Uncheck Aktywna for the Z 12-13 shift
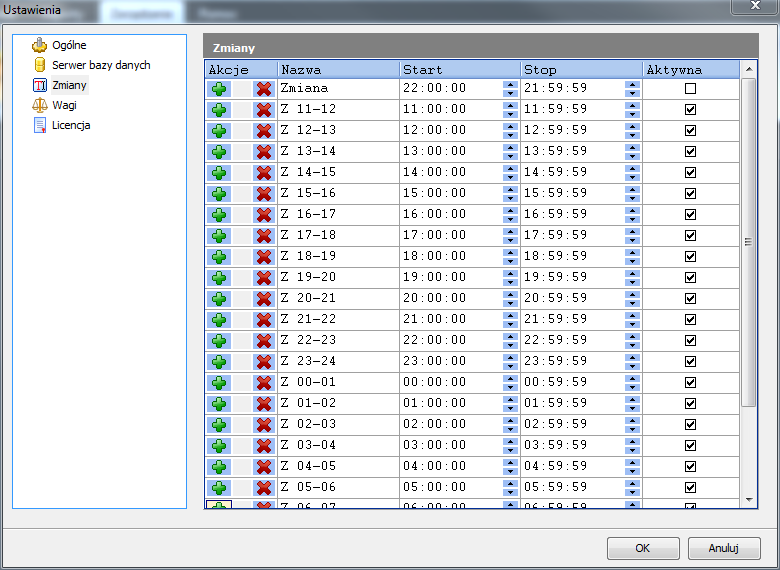The image size is (780, 570). (x=690, y=130)
